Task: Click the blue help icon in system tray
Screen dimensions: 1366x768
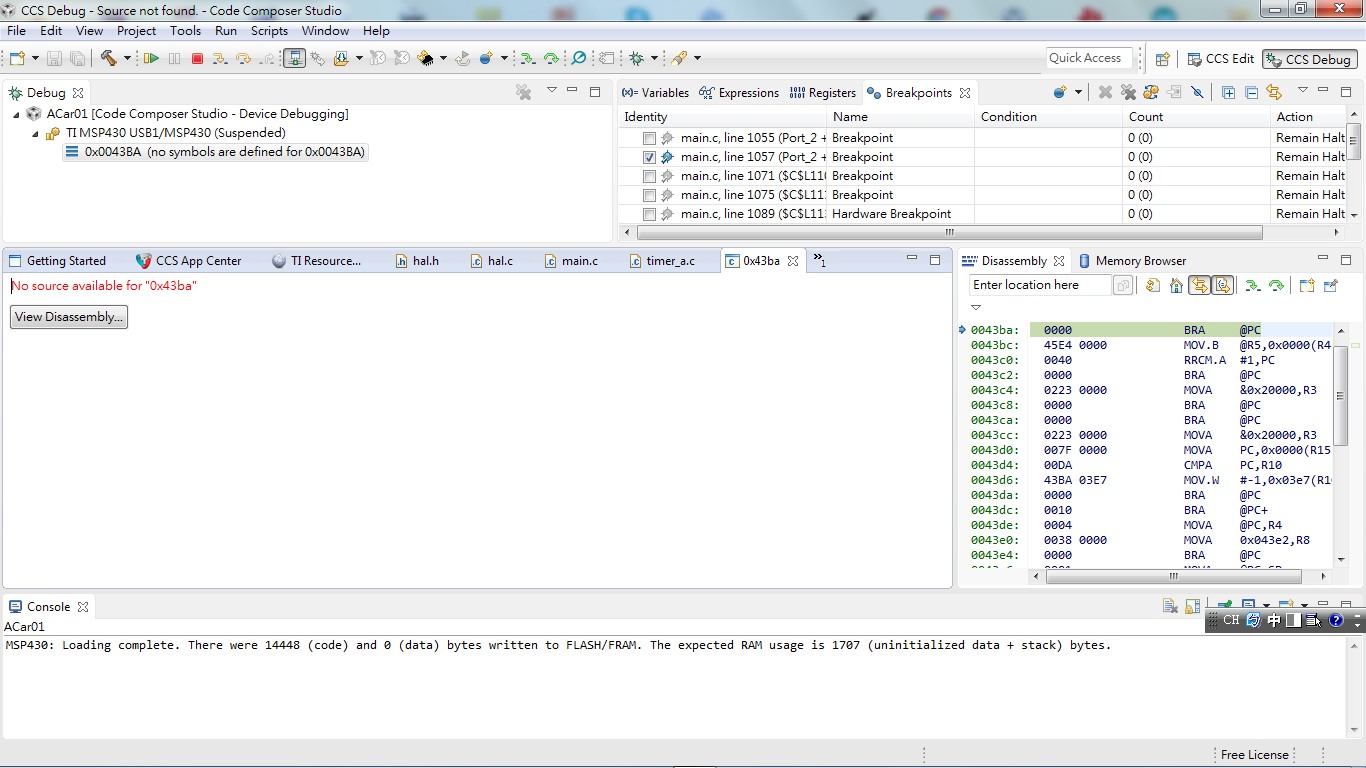Action: 1335,620
